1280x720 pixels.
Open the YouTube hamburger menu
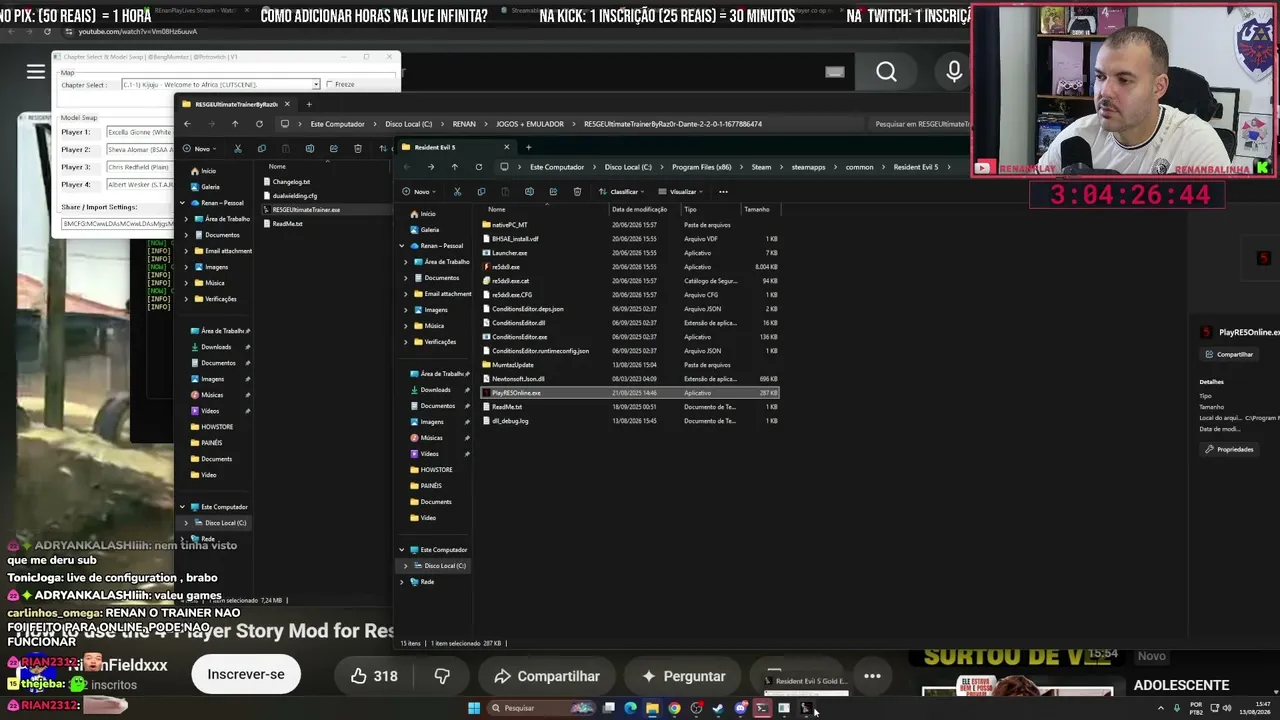pos(36,71)
